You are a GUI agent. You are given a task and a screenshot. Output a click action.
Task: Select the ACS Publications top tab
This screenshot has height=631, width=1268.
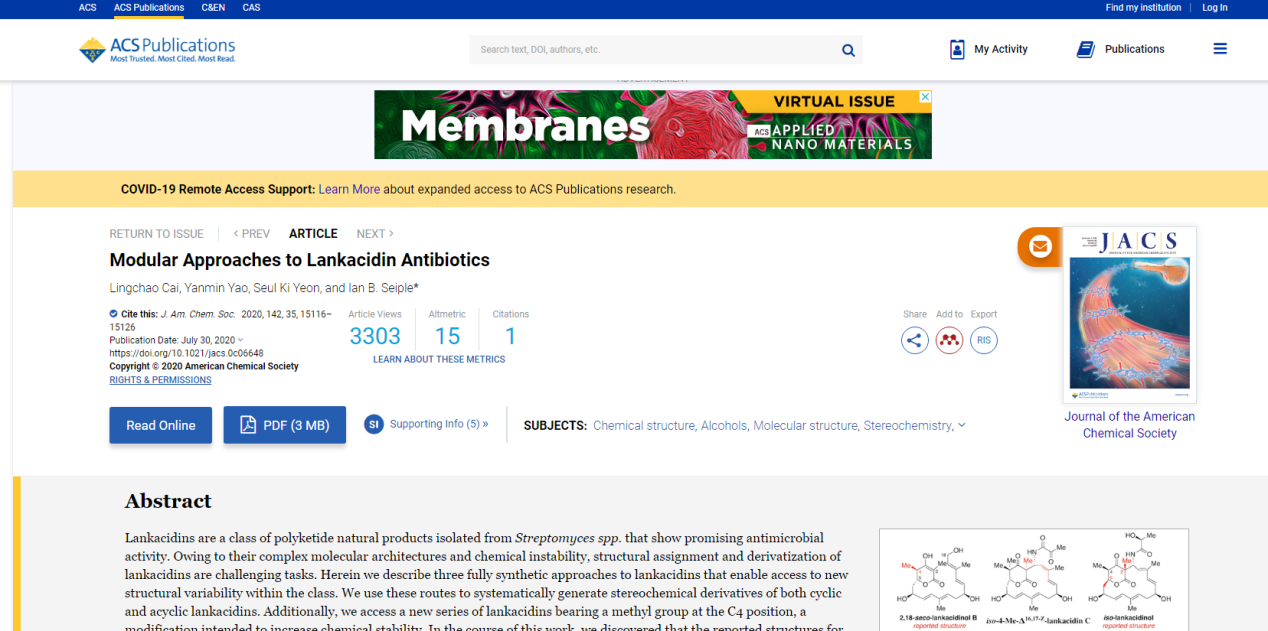(x=149, y=8)
